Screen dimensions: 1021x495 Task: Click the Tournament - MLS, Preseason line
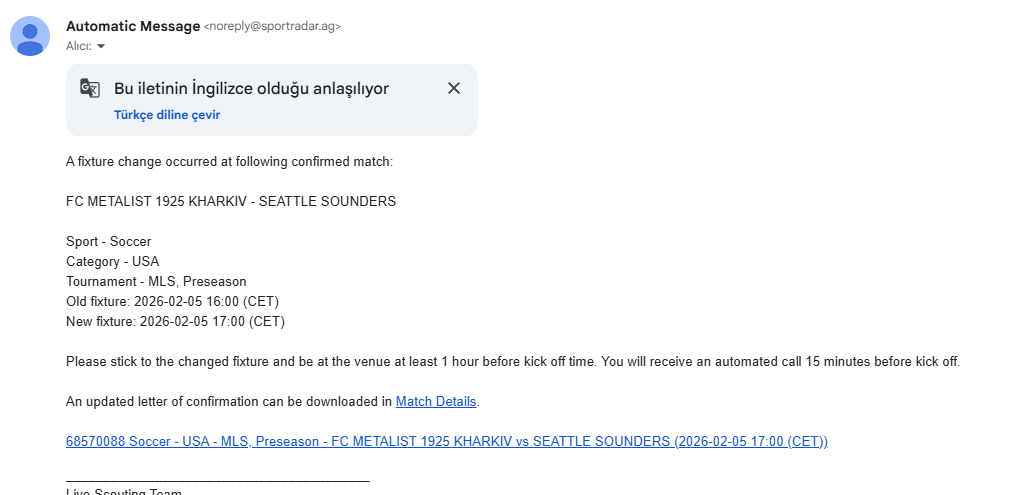[156, 281]
